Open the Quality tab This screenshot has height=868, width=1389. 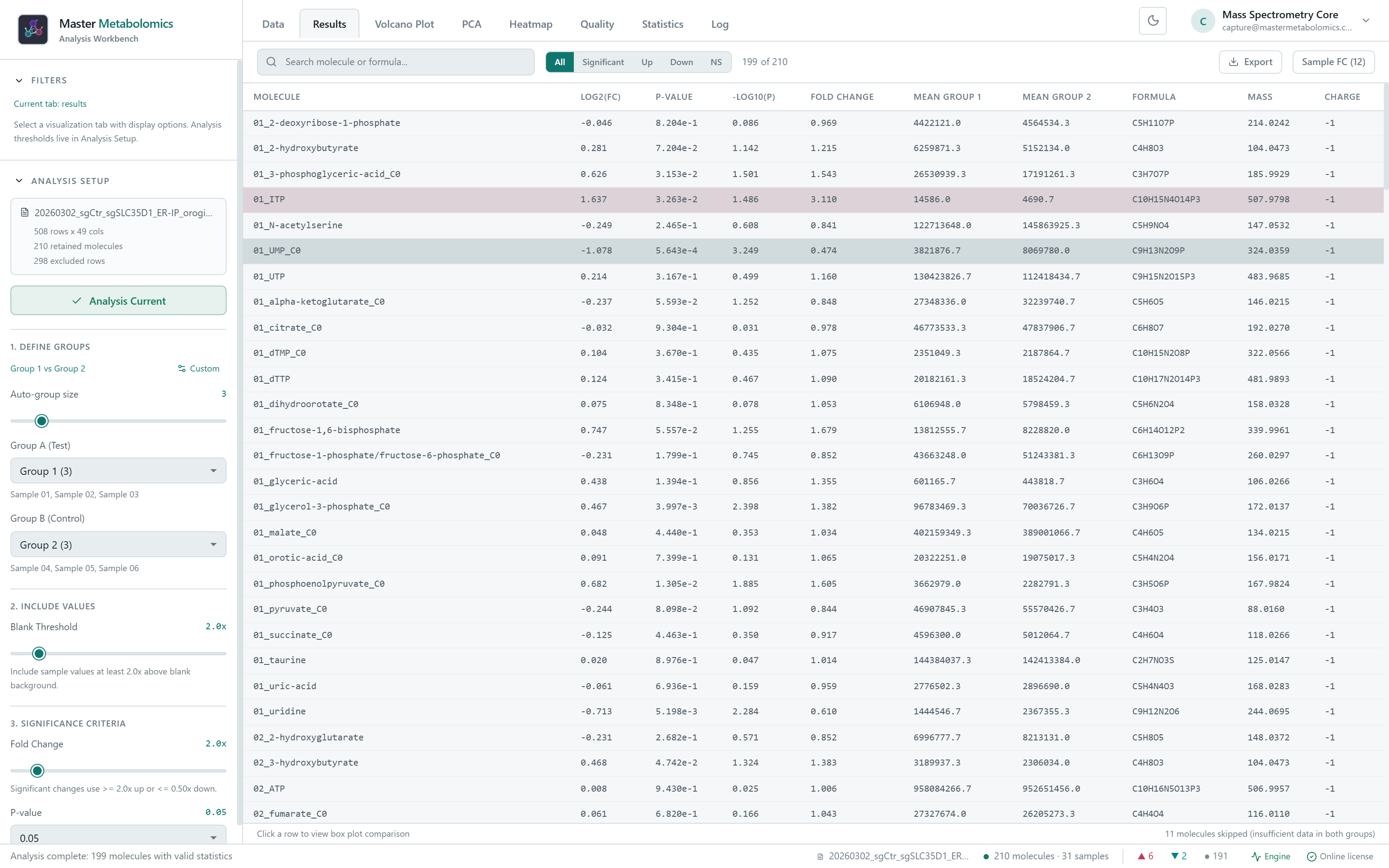coord(597,24)
